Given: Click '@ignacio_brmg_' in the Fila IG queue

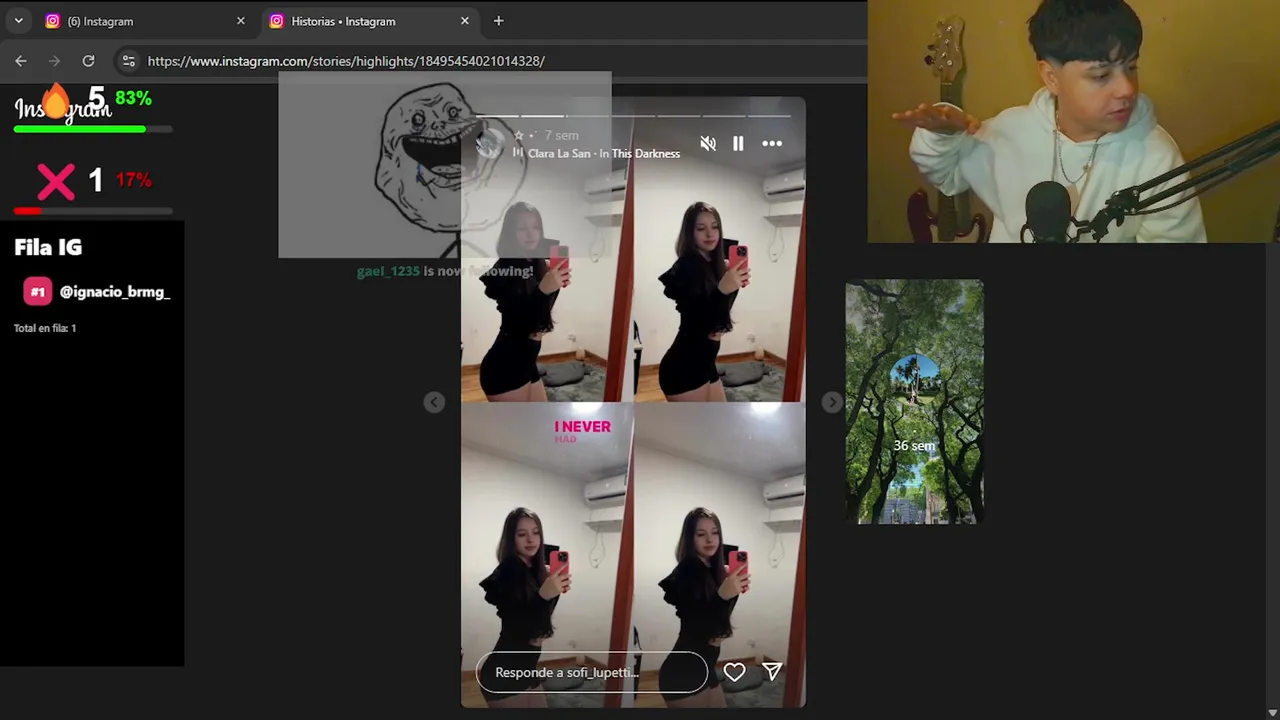Looking at the screenshot, I should click(115, 292).
